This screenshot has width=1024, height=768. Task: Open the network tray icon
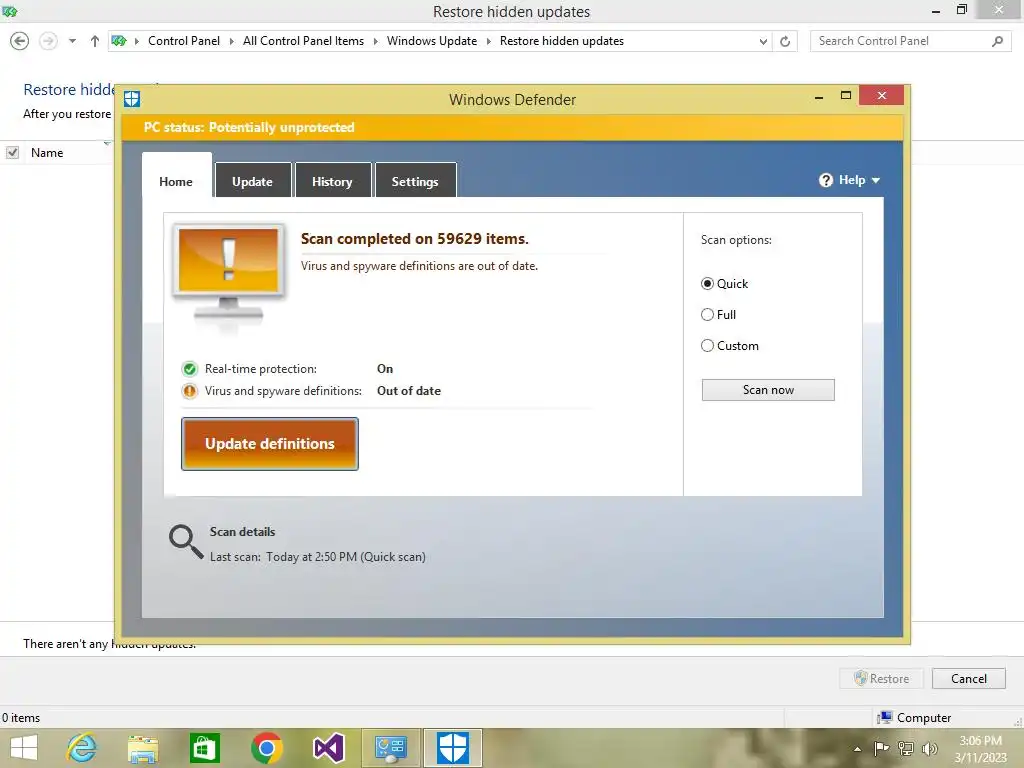pyautogui.click(x=906, y=748)
